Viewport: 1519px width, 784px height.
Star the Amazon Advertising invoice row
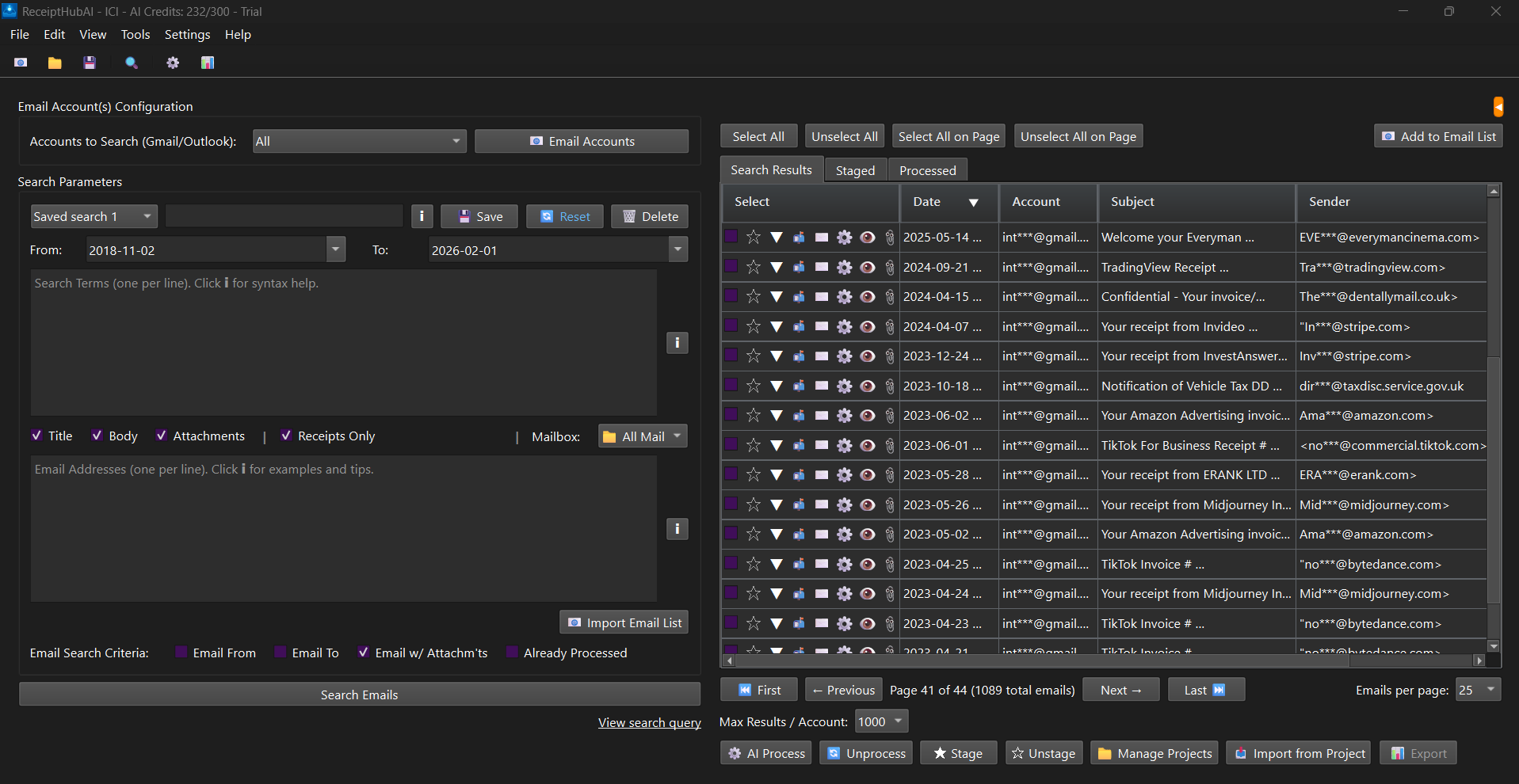[x=753, y=415]
